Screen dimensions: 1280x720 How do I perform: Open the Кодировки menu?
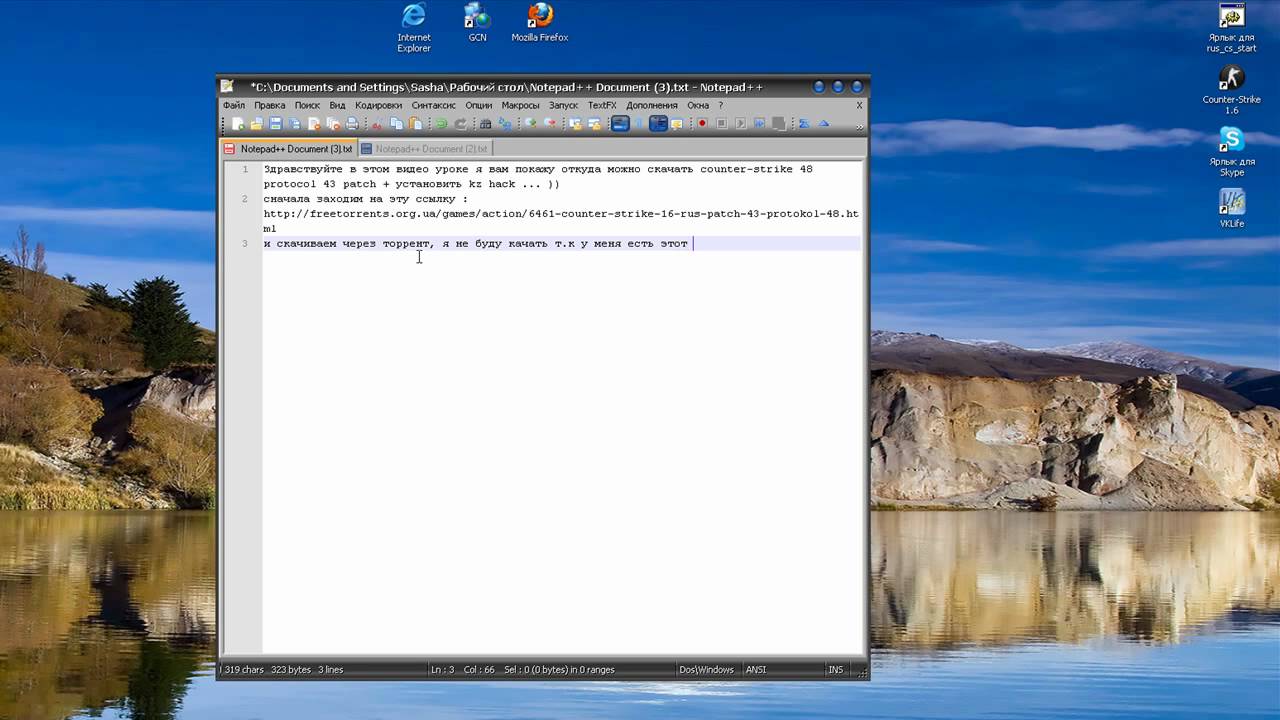(x=378, y=105)
